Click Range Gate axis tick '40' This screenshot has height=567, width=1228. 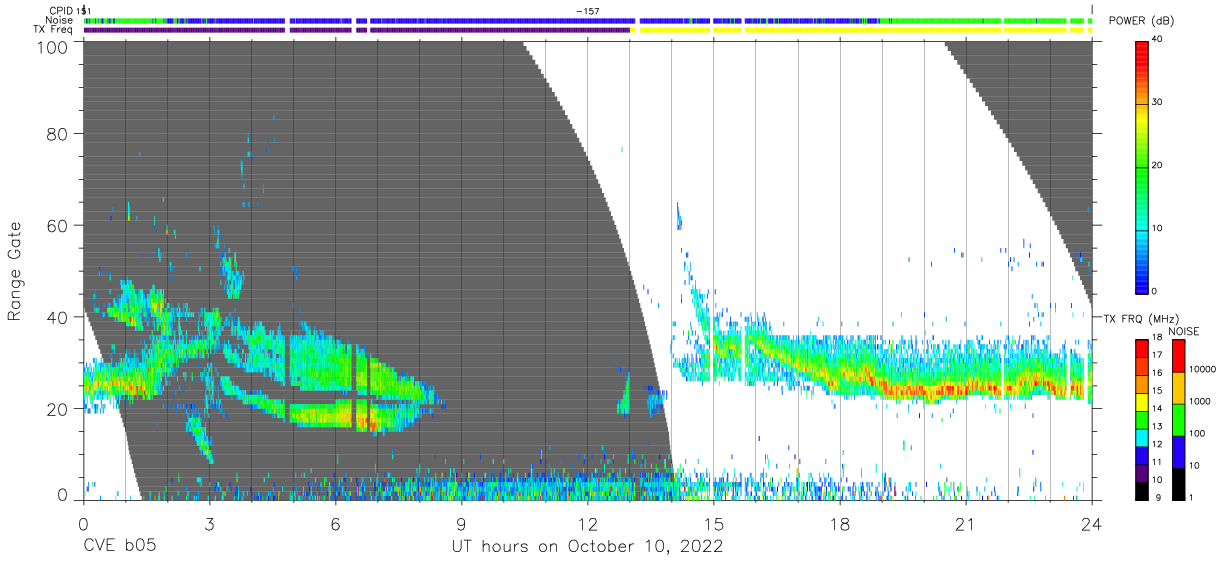coord(59,317)
